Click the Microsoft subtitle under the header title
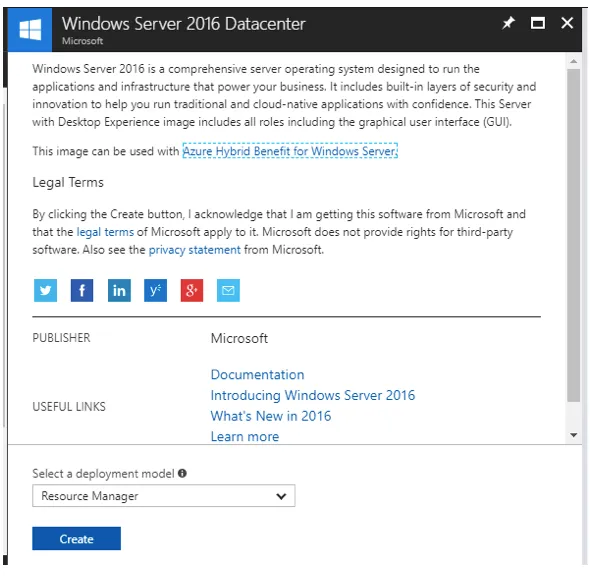The image size is (590, 576). (82, 41)
